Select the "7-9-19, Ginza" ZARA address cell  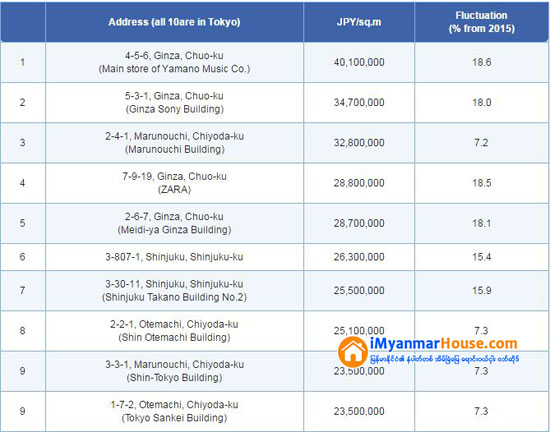(x=174, y=183)
